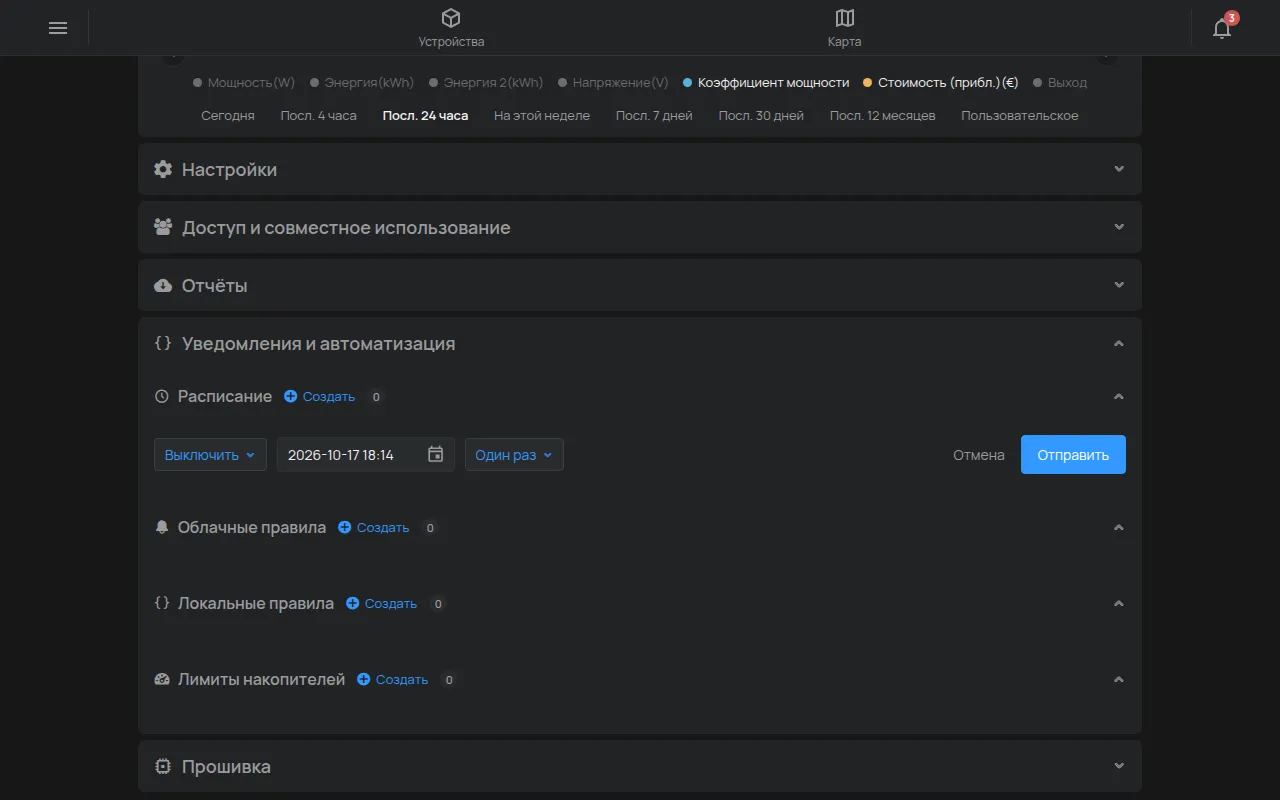The height and width of the screenshot is (800, 1280).
Task: Select Посл. 30 дней time range
Action: [761, 116]
